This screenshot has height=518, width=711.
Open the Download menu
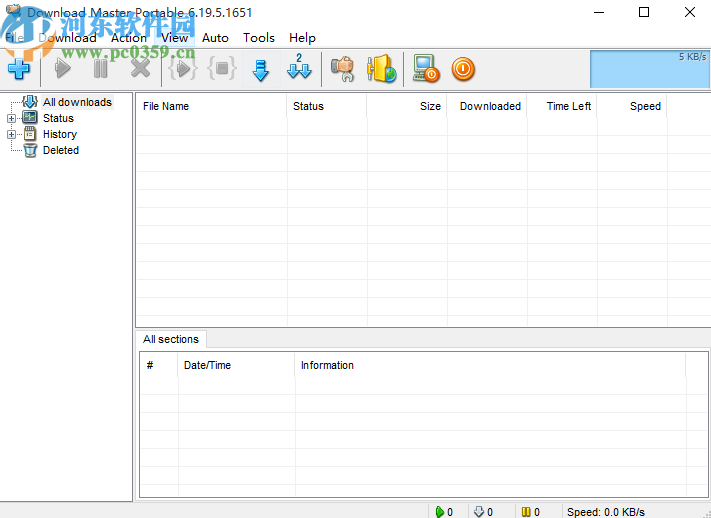(68, 38)
